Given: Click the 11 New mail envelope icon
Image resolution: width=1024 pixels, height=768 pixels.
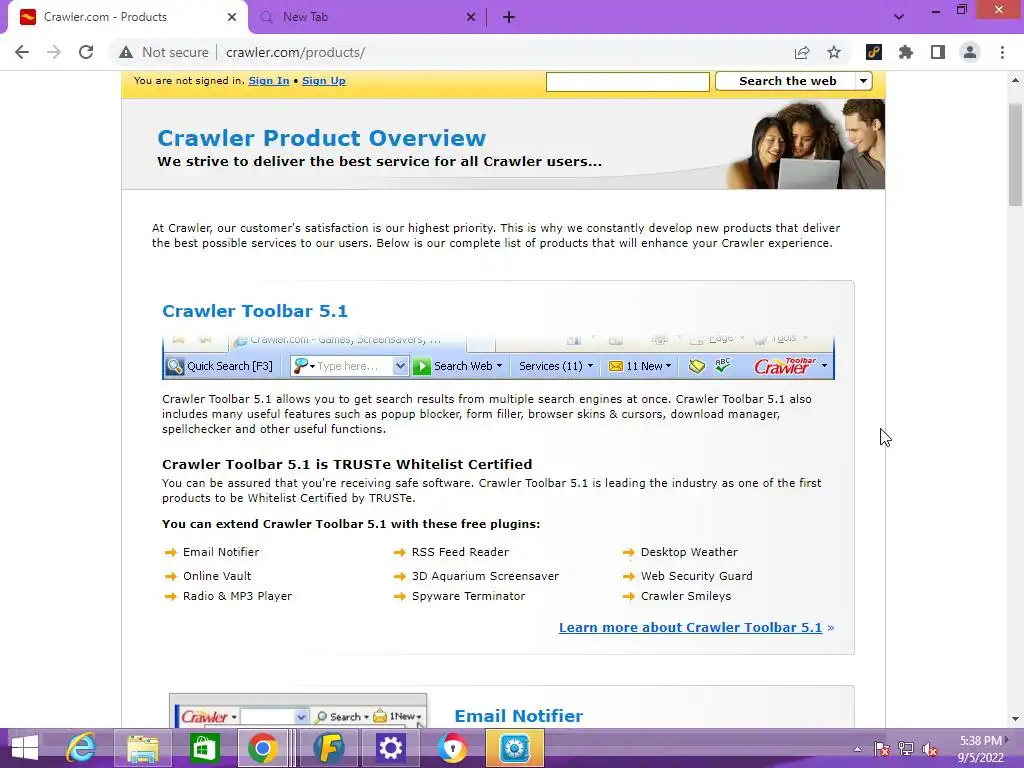Looking at the screenshot, I should tap(615, 366).
